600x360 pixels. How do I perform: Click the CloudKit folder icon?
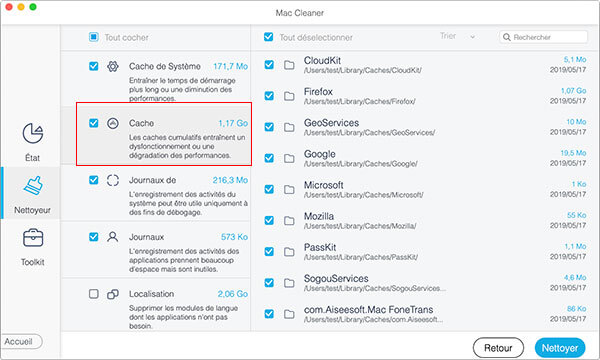289,65
